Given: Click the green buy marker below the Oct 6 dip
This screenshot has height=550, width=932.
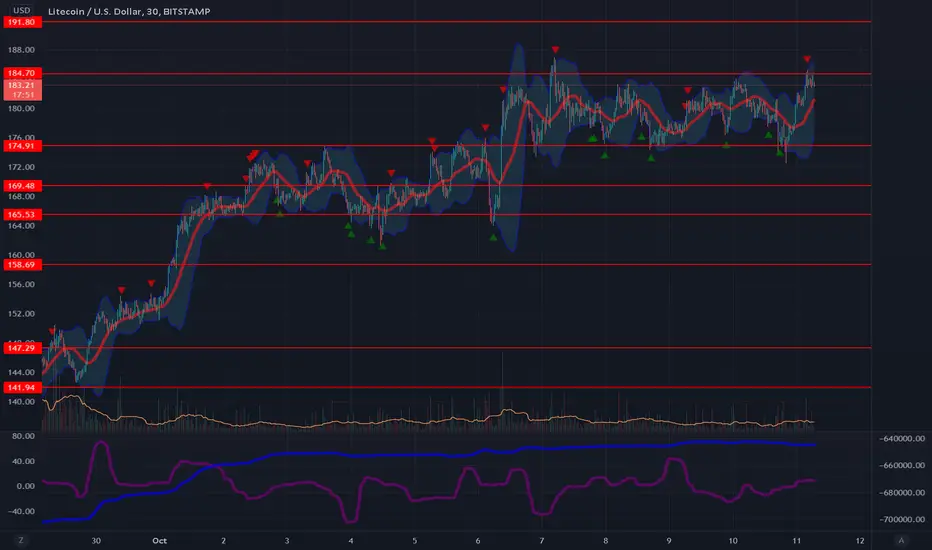Looking at the screenshot, I should 493,237.
